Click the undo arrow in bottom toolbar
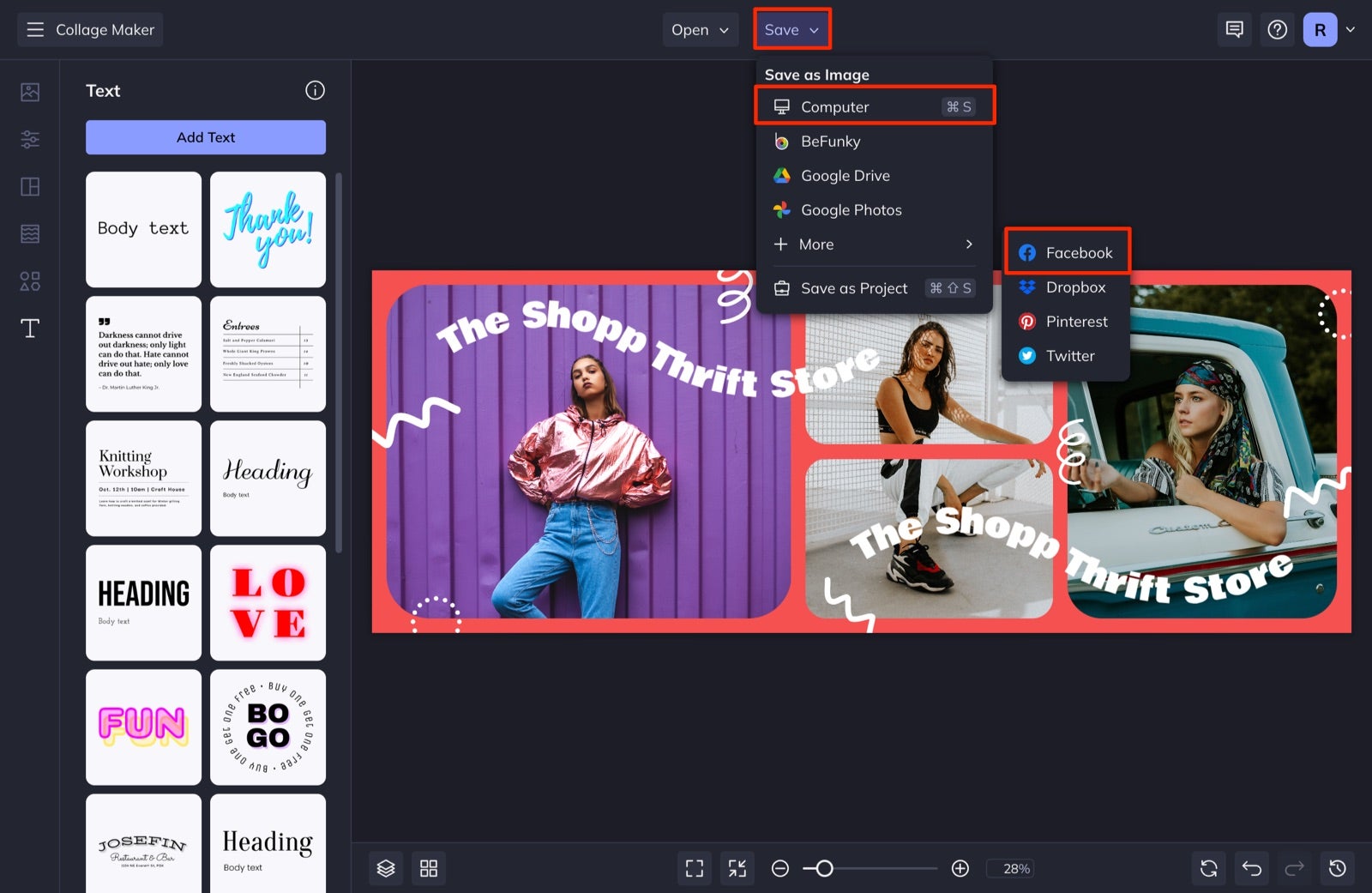Image resolution: width=1372 pixels, height=893 pixels. click(1252, 868)
